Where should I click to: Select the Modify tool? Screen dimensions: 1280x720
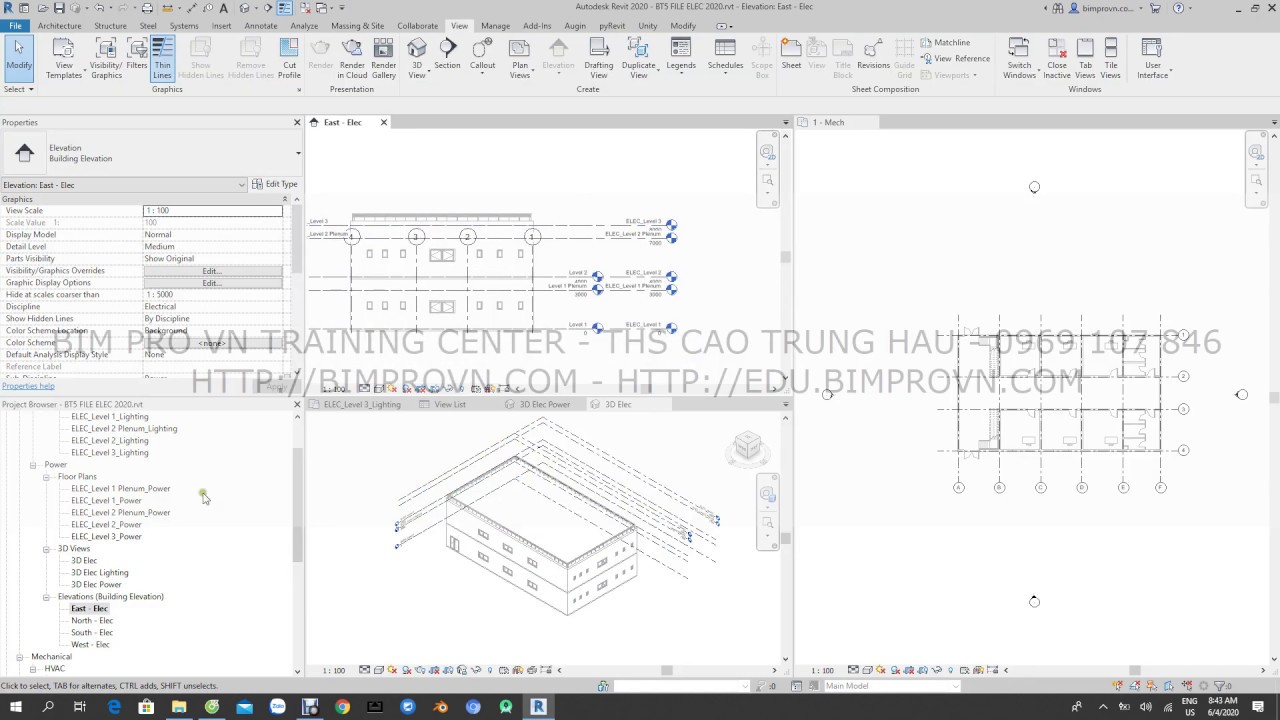click(18, 56)
